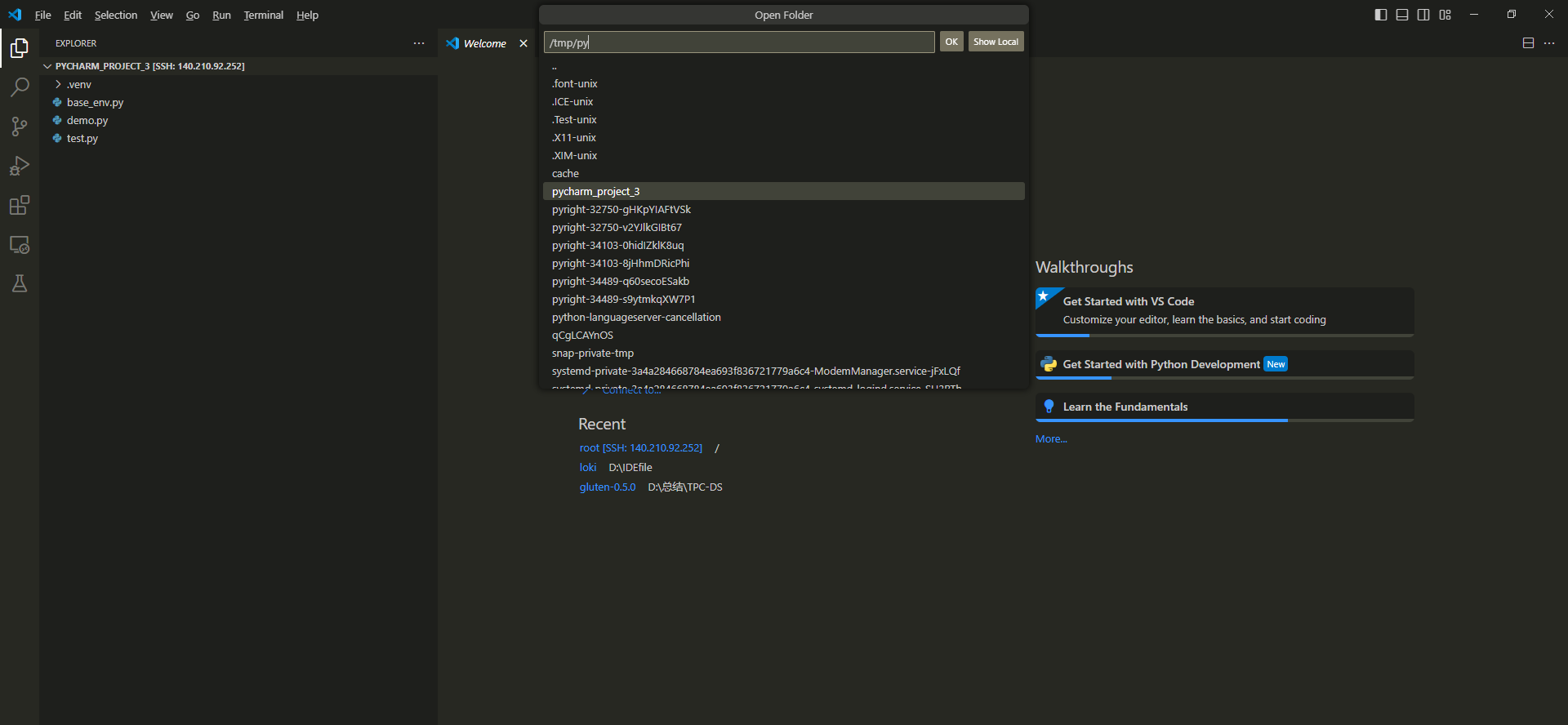This screenshot has width=1568, height=725.
Task: Open the View menu
Action: 162,15
